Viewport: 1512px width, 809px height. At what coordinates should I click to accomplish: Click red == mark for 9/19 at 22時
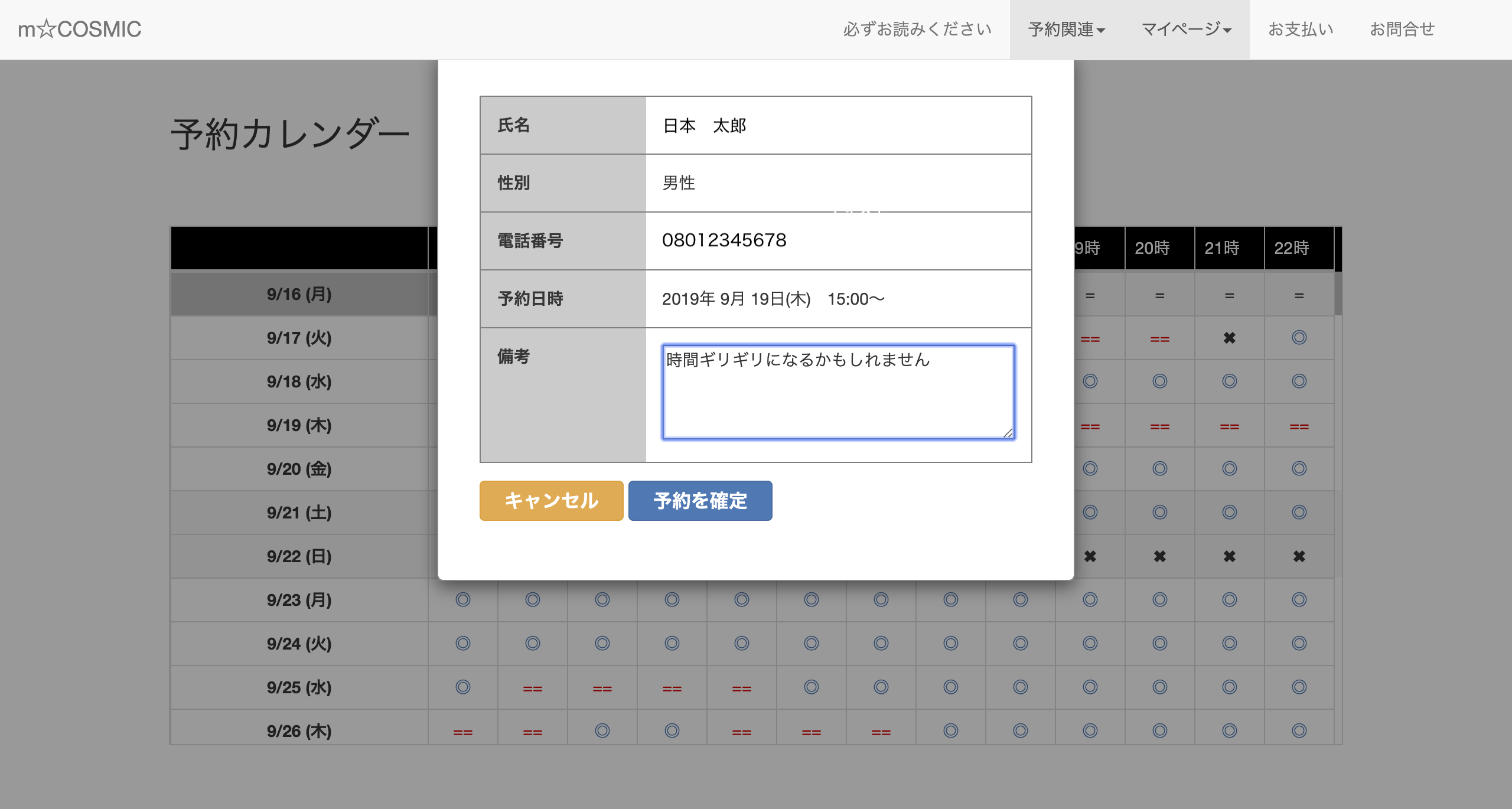pos(1299,426)
